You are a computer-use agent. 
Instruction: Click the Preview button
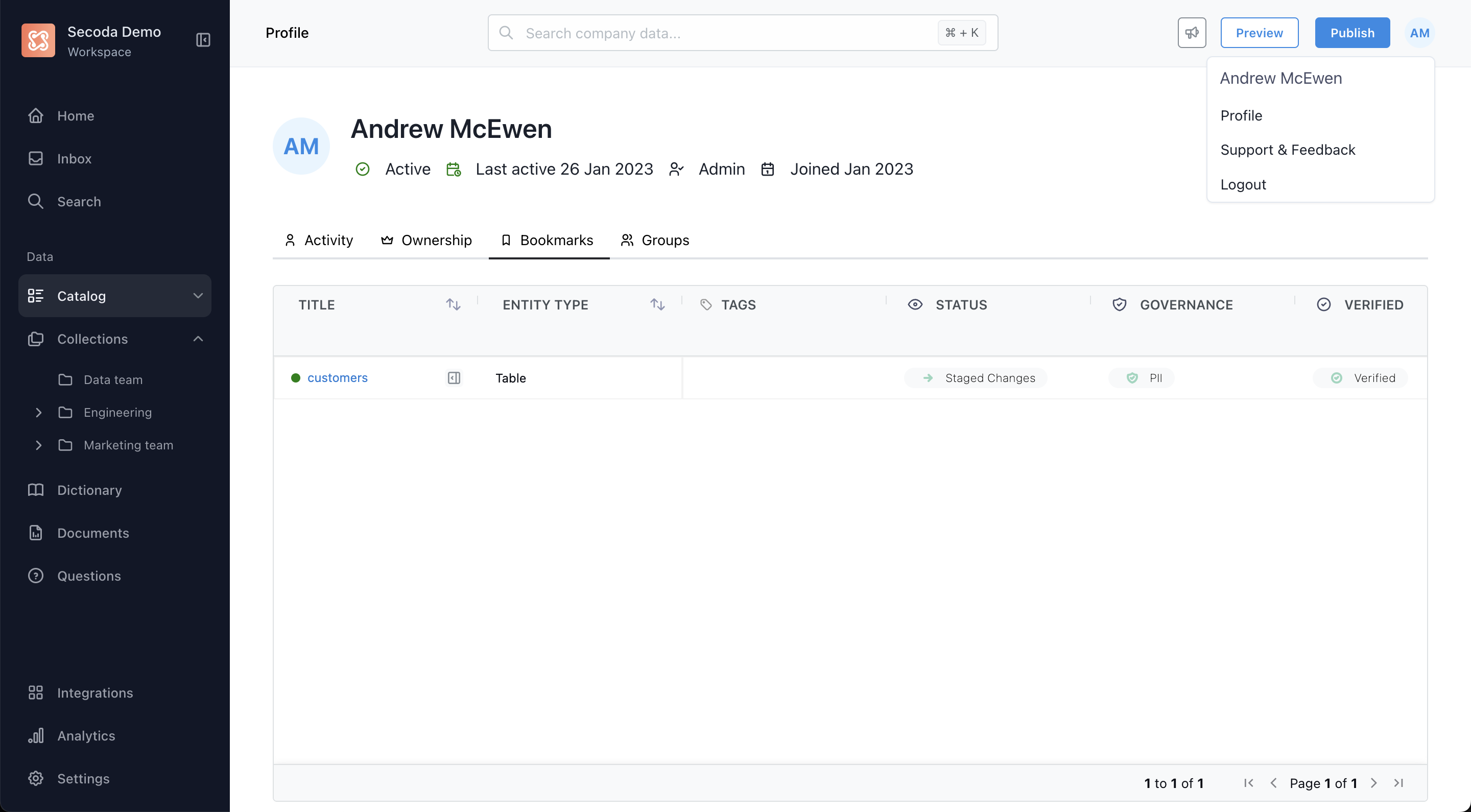click(1259, 33)
